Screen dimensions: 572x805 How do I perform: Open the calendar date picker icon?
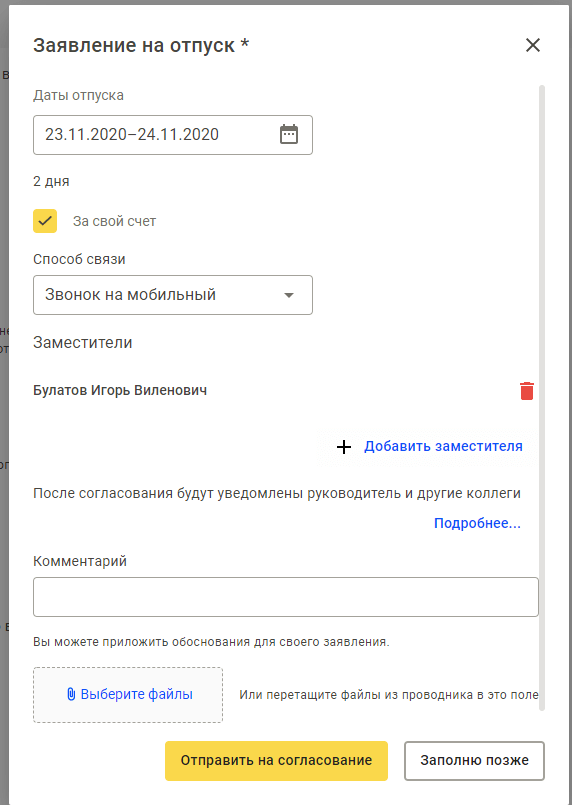[x=289, y=135]
